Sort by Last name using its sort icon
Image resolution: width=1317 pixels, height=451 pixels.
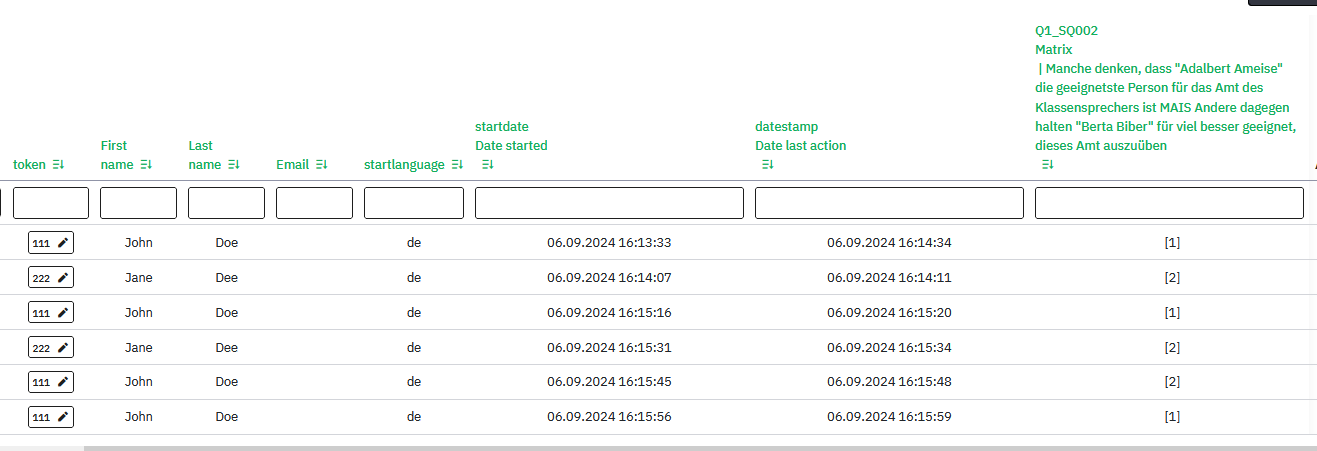click(234, 165)
